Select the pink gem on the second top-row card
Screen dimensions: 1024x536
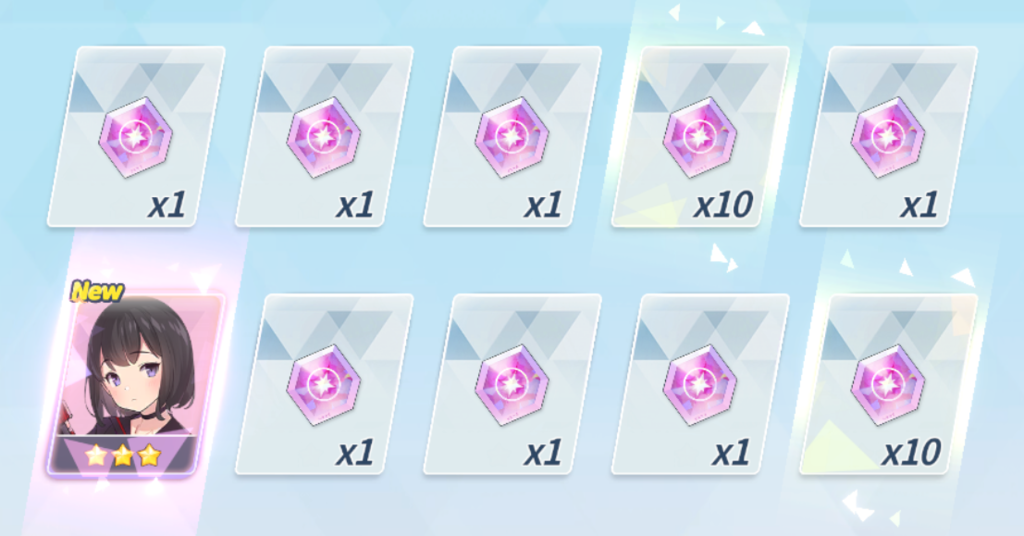[x=324, y=137]
